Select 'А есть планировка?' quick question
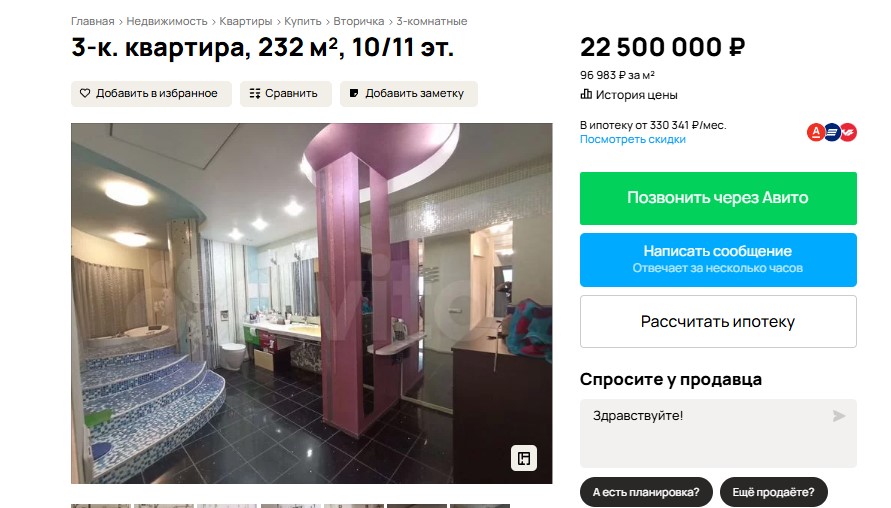 [x=646, y=492]
